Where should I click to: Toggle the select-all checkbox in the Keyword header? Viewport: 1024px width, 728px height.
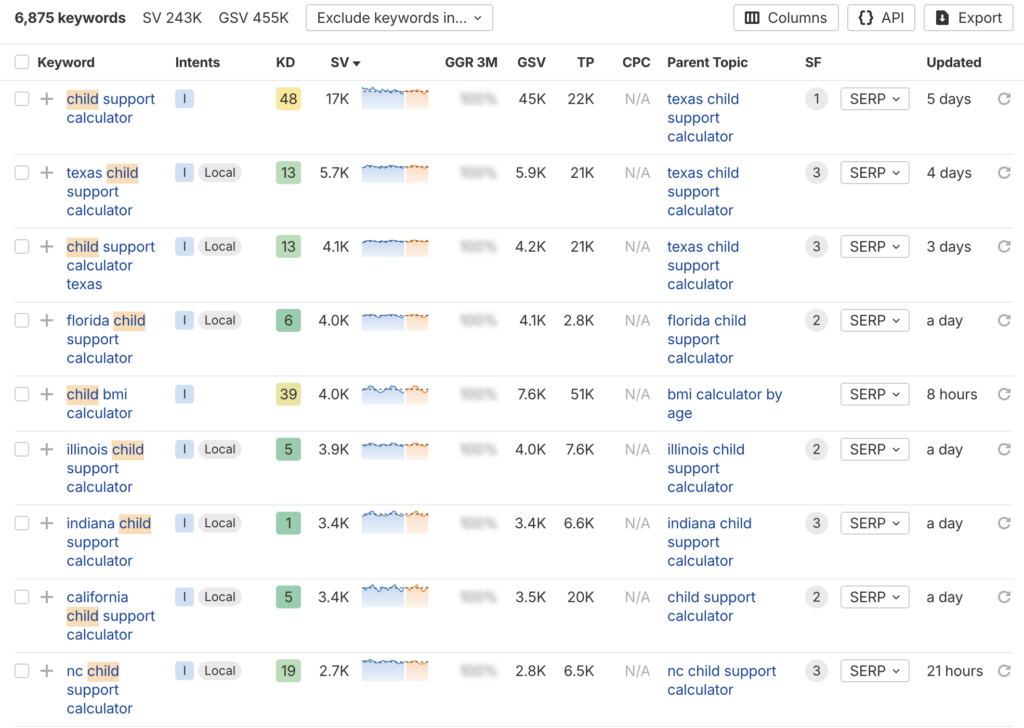click(x=22, y=62)
